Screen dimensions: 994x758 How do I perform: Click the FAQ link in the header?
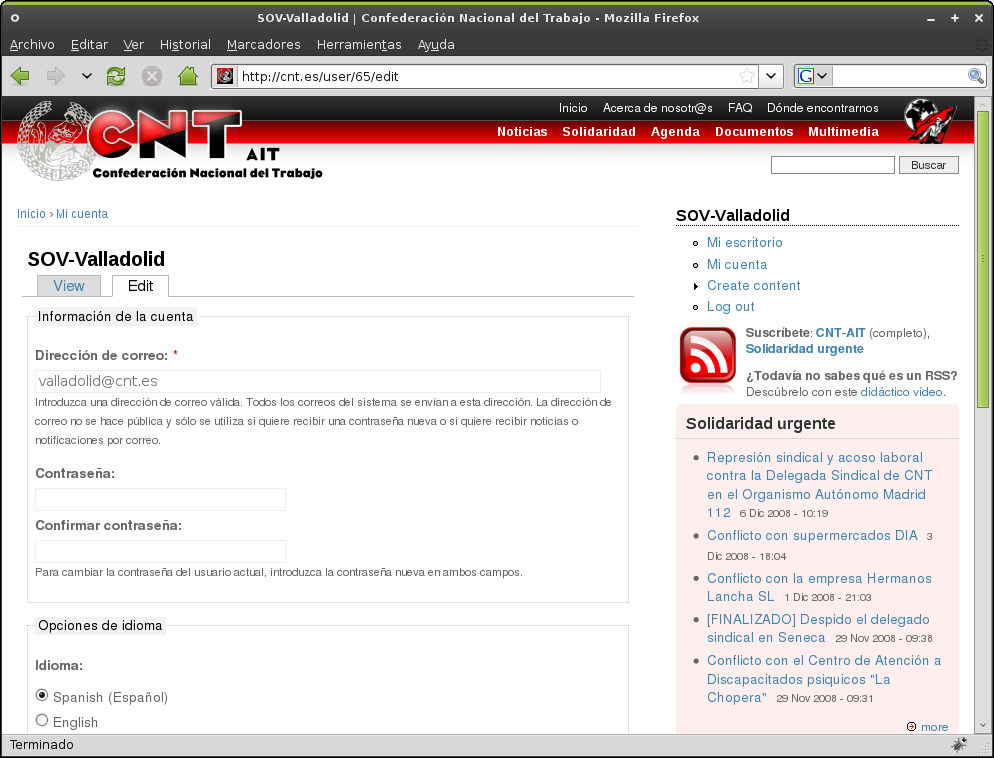[x=740, y=108]
